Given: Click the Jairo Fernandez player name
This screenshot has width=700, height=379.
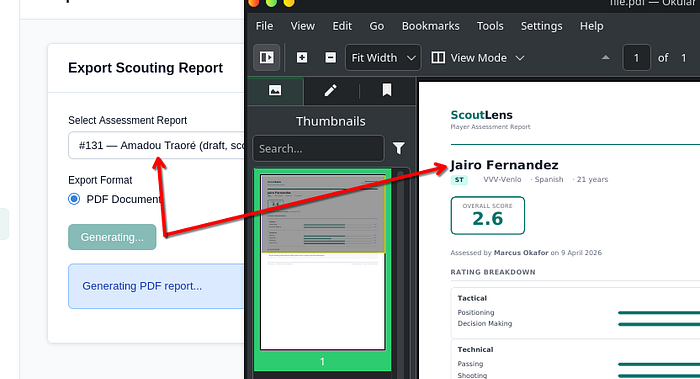Looking at the screenshot, I should point(504,165).
